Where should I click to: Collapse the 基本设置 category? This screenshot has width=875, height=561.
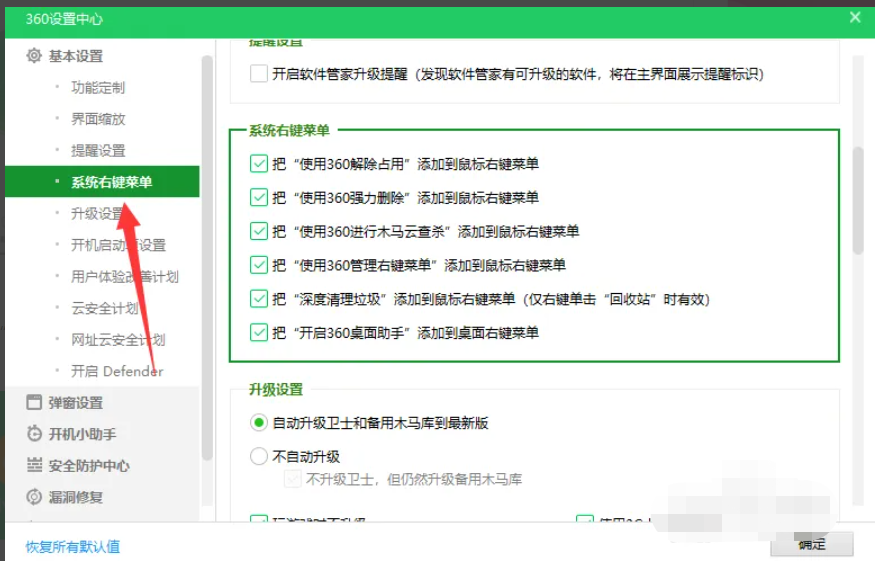click(76, 56)
